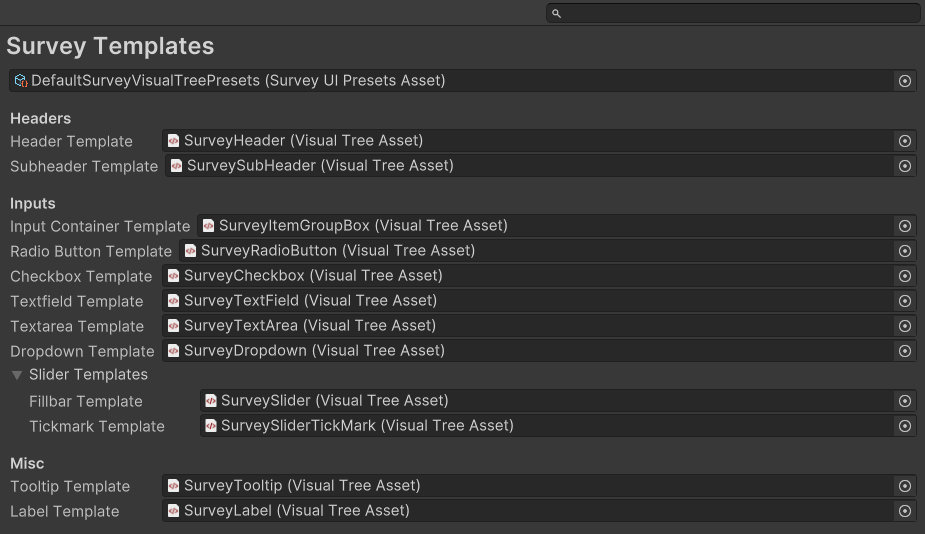Collapse the Slider Templates foldout
Viewport: 925px width, 534px height.
17,375
